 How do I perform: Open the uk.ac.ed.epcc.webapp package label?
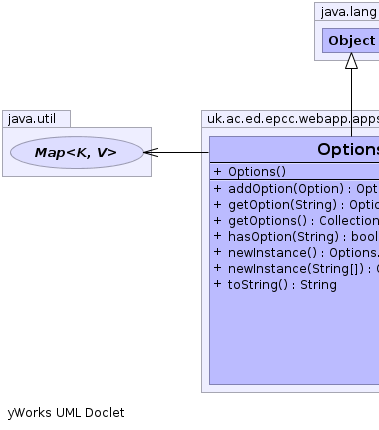pos(293,119)
